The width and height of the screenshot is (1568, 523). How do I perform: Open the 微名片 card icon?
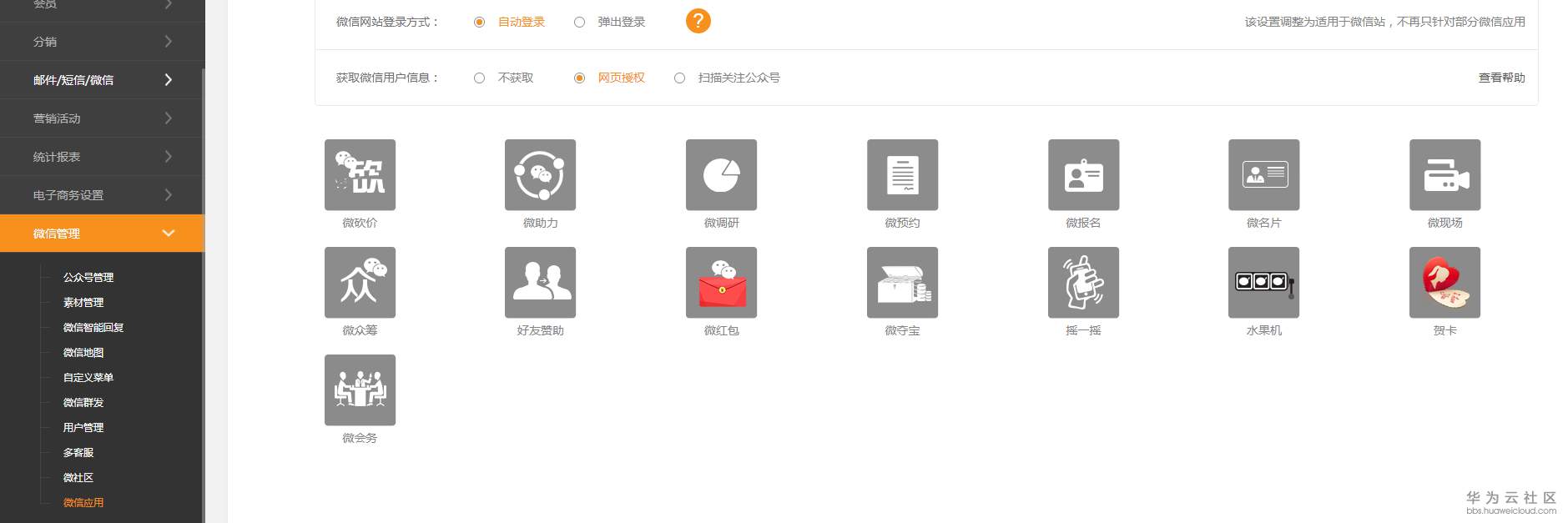[x=1263, y=174]
